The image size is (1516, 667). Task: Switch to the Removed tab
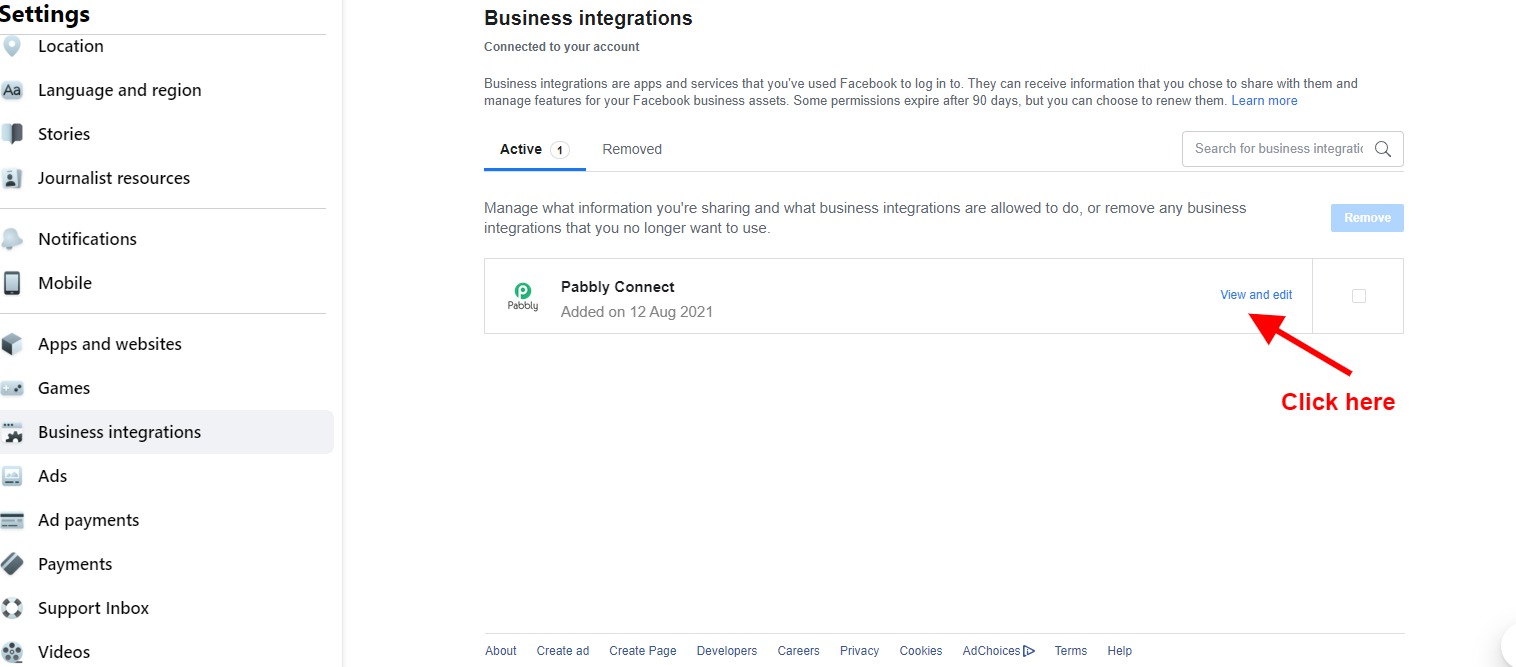tap(632, 149)
